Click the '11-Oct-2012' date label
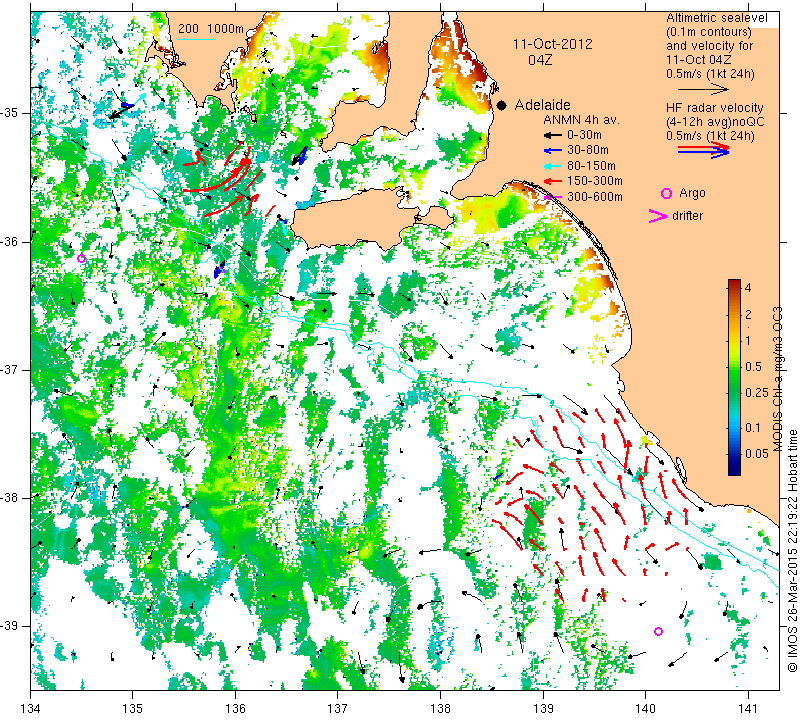This screenshot has width=800, height=720. (553, 44)
